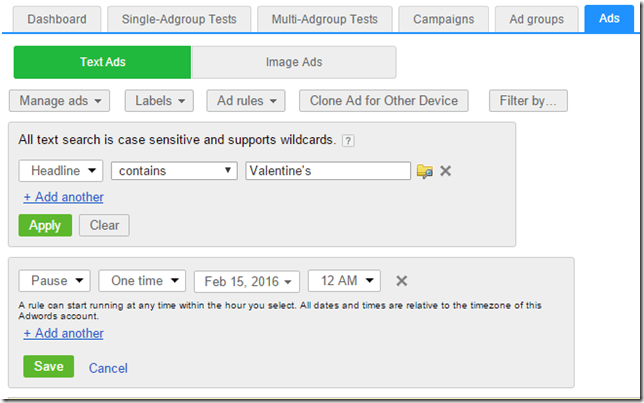
Task: Go to the Dashboard tab
Action: coord(57,19)
